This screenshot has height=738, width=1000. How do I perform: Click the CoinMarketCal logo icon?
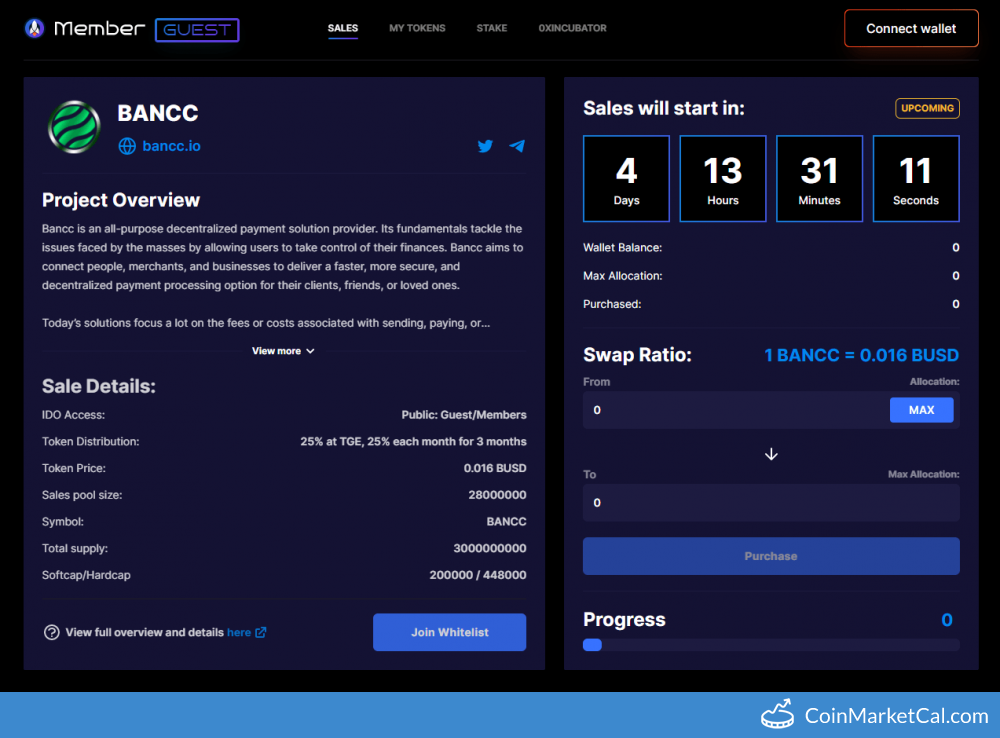coord(777,714)
